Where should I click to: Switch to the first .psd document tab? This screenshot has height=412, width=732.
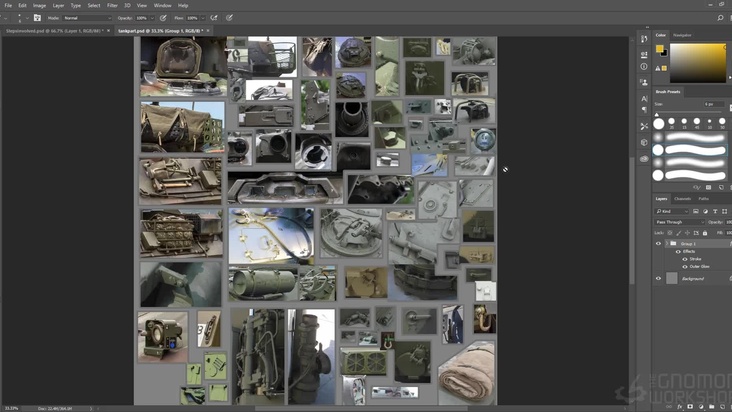coord(54,31)
